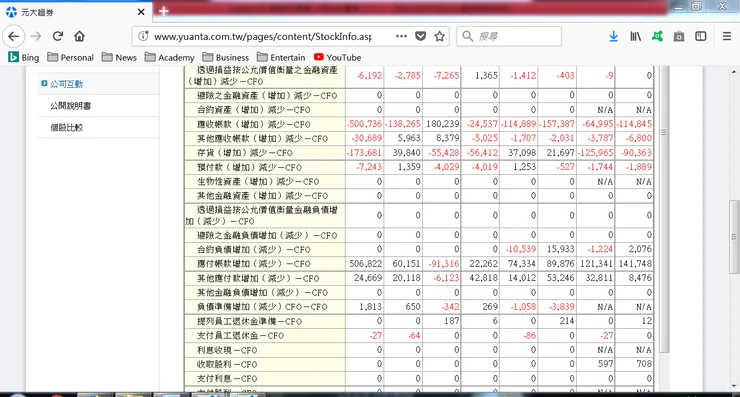The height and width of the screenshot is (397, 740).
Task: Click the value 141,748 in 應付帳款 row
Action: pyautogui.click(x=635, y=264)
